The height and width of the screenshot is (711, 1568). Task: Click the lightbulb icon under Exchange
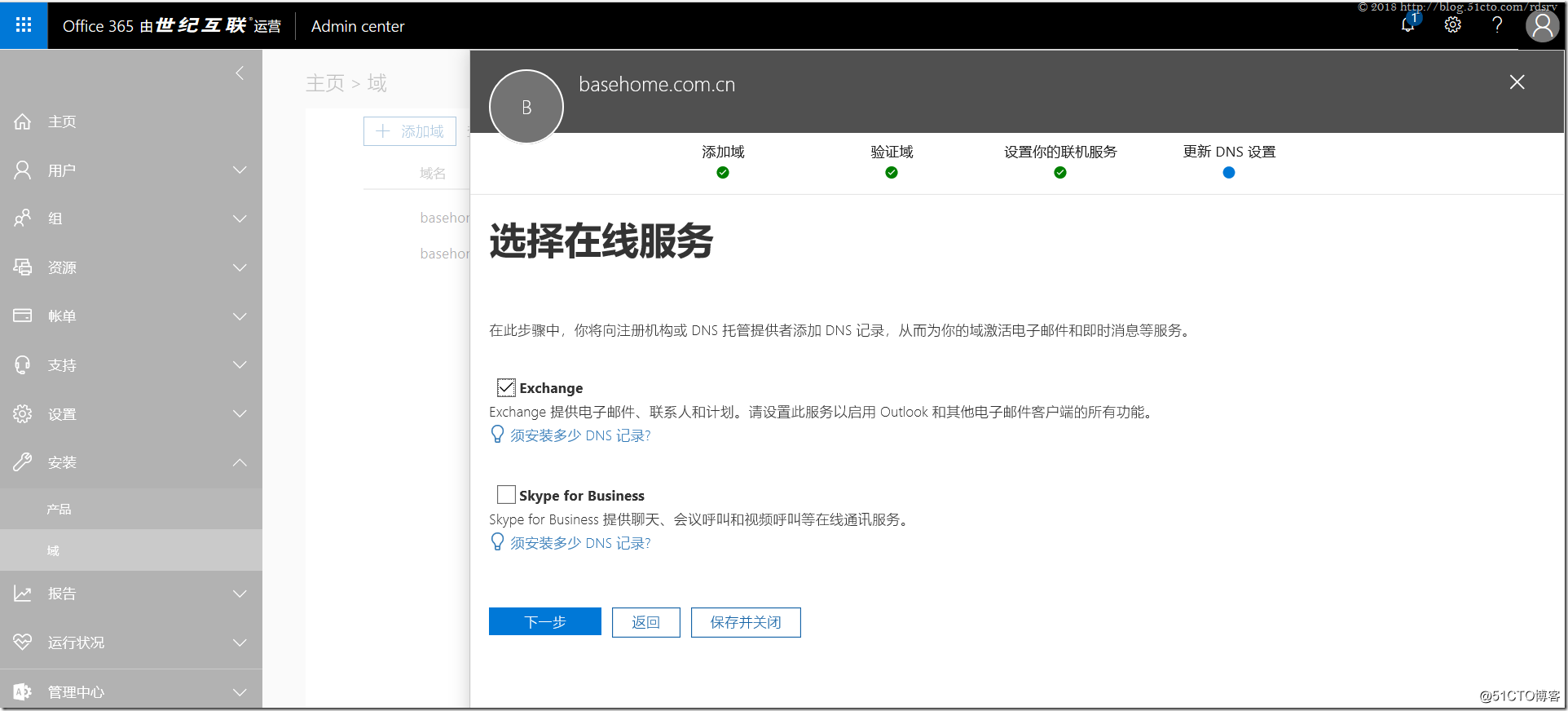(497, 435)
